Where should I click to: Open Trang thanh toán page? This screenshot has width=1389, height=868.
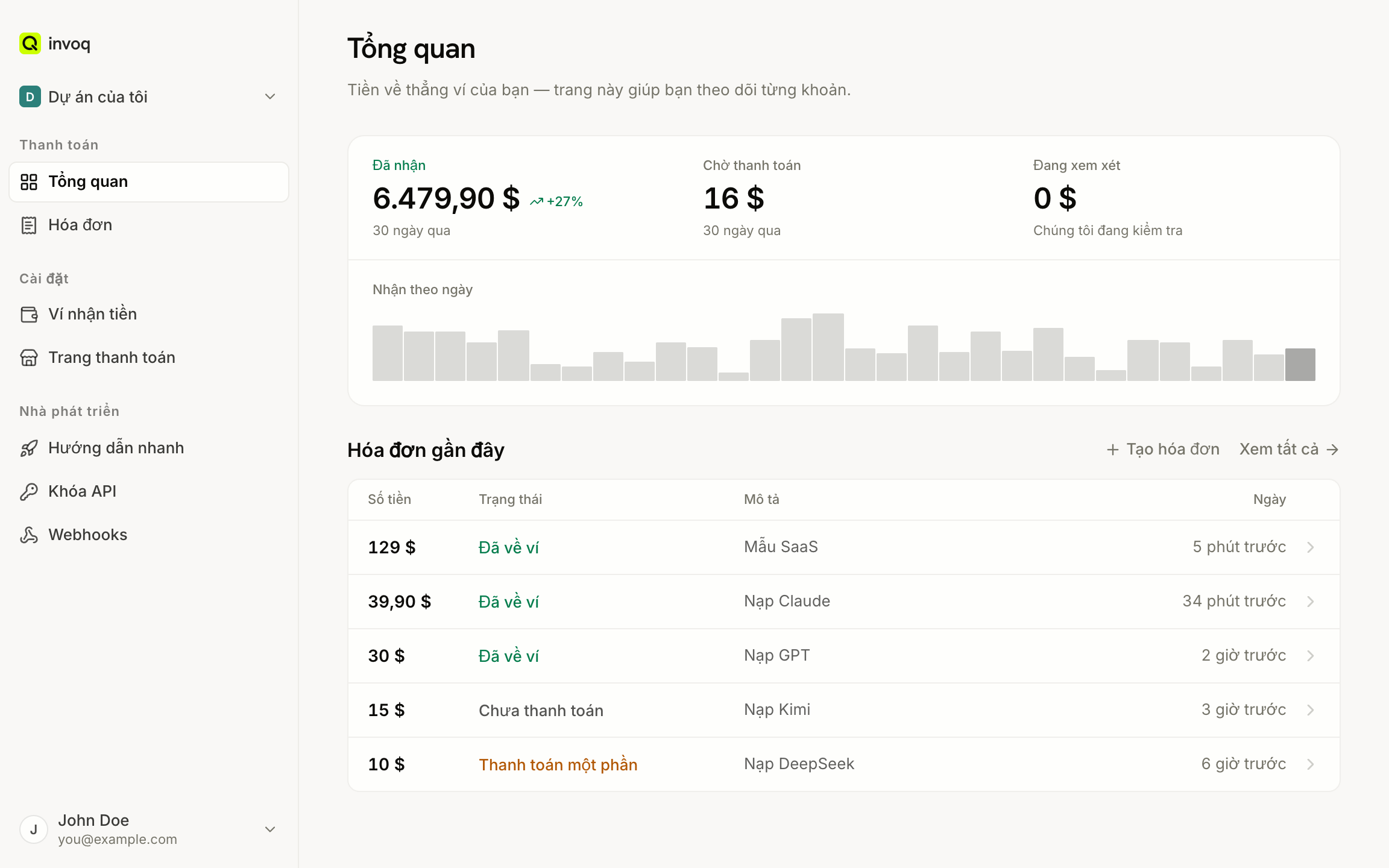[149, 357]
